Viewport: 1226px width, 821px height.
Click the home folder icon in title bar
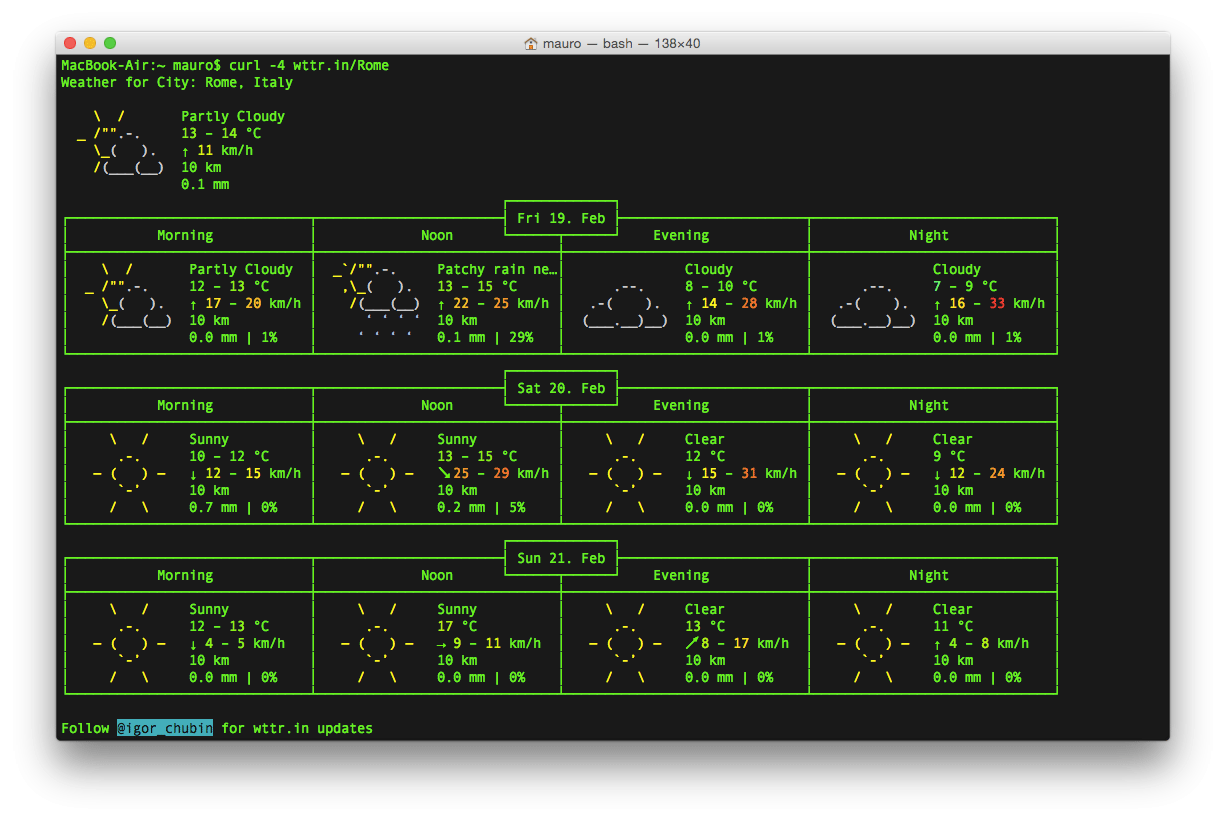click(531, 44)
